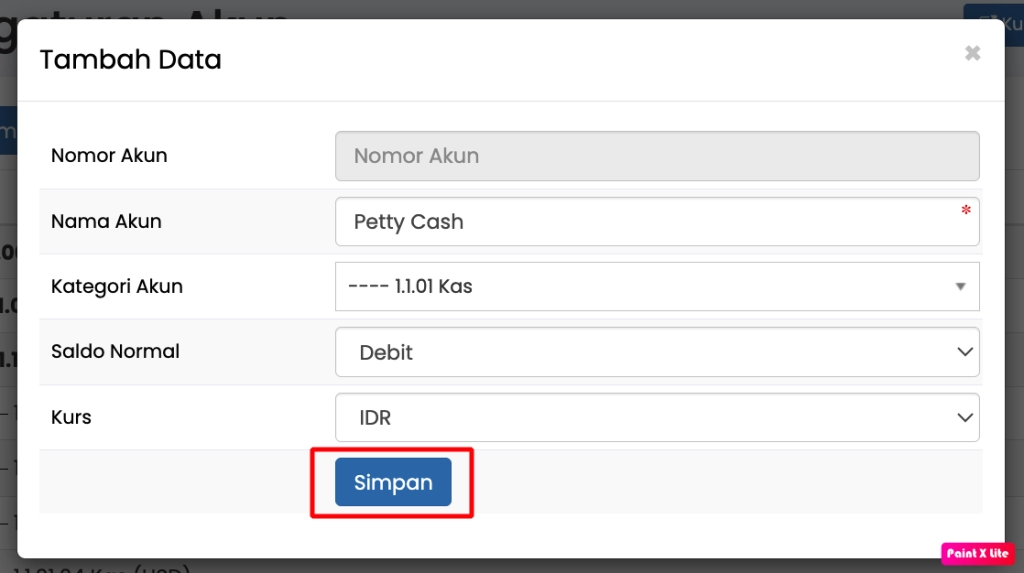Image resolution: width=1024 pixels, height=573 pixels.
Task: Click the chevron on the Kurs select
Action: click(965, 417)
